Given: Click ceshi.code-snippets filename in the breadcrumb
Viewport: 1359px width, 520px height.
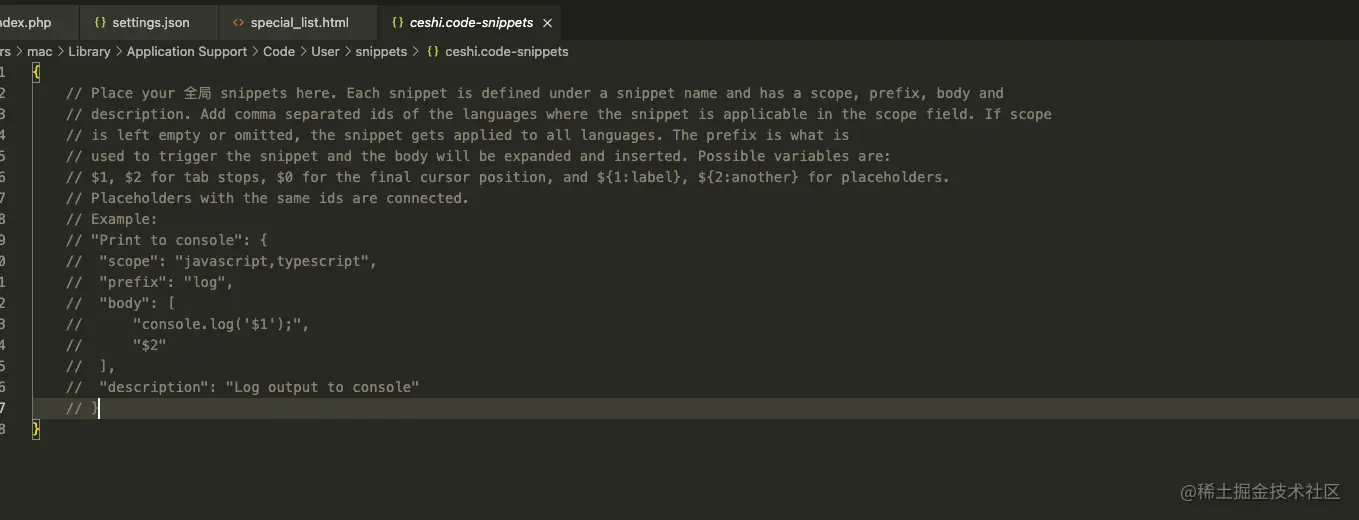Looking at the screenshot, I should pyautogui.click(x=506, y=51).
